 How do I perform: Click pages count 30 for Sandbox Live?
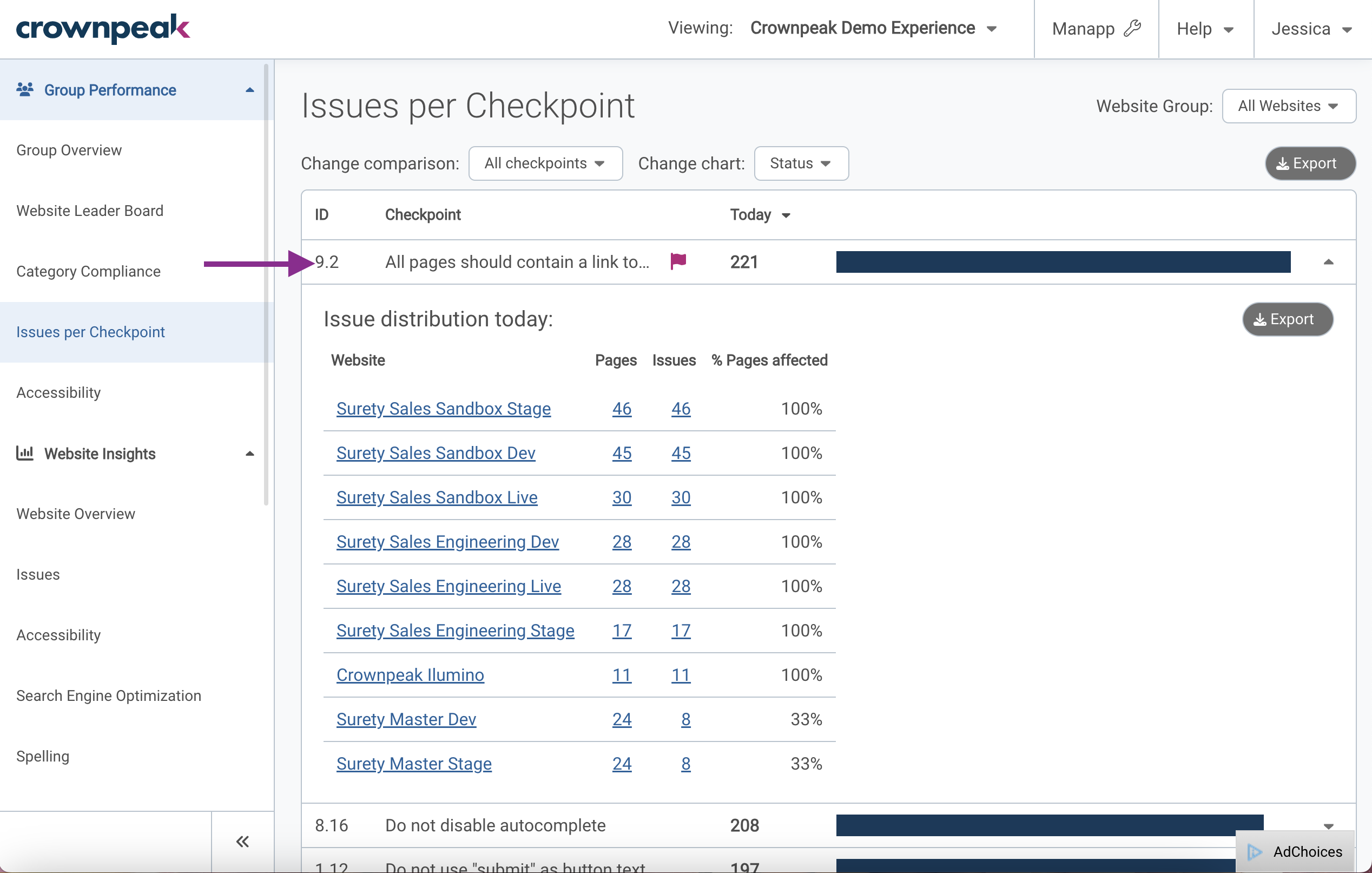pyautogui.click(x=622, y=497)
